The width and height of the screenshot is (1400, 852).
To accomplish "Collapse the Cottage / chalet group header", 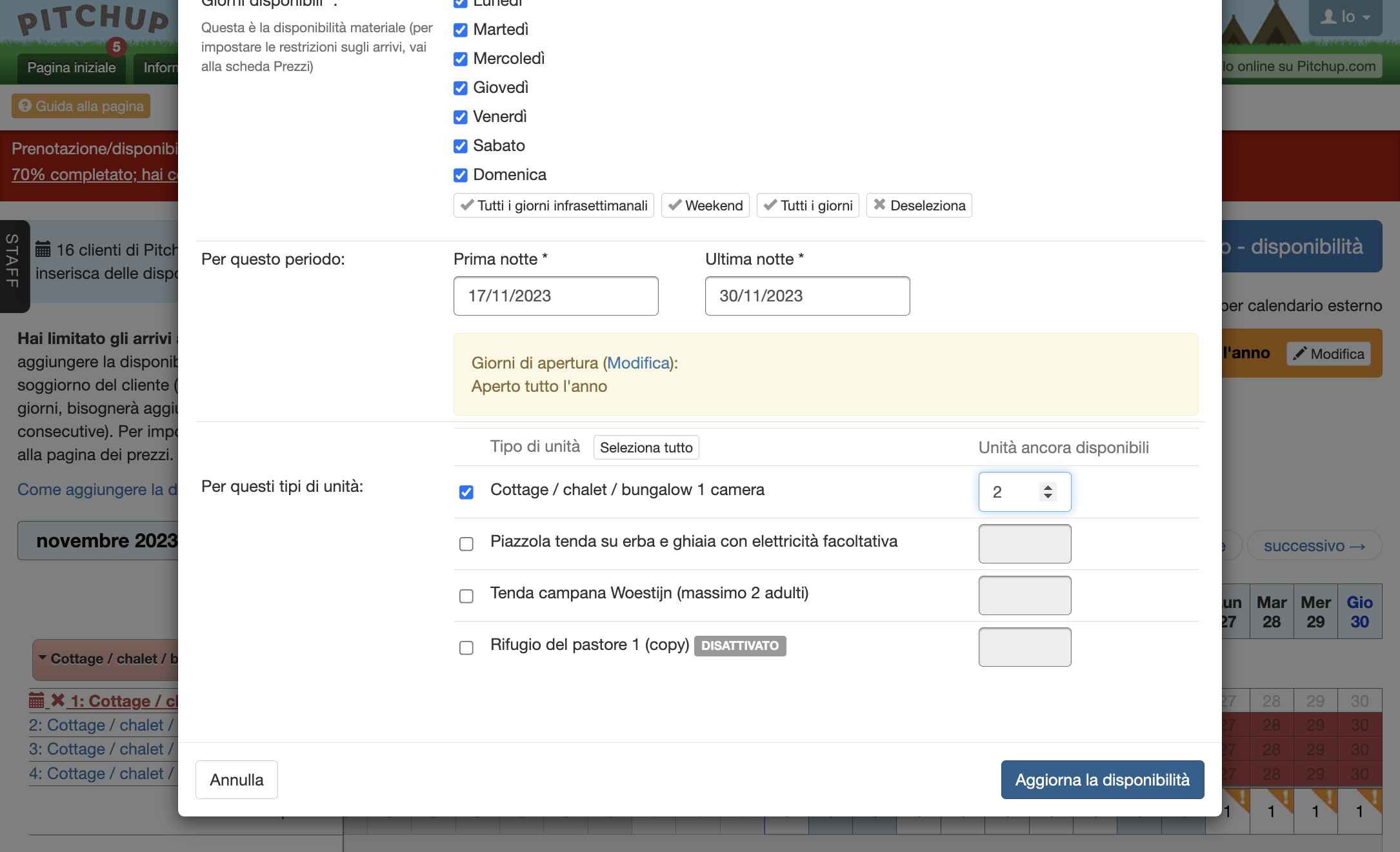I will 106,659.
